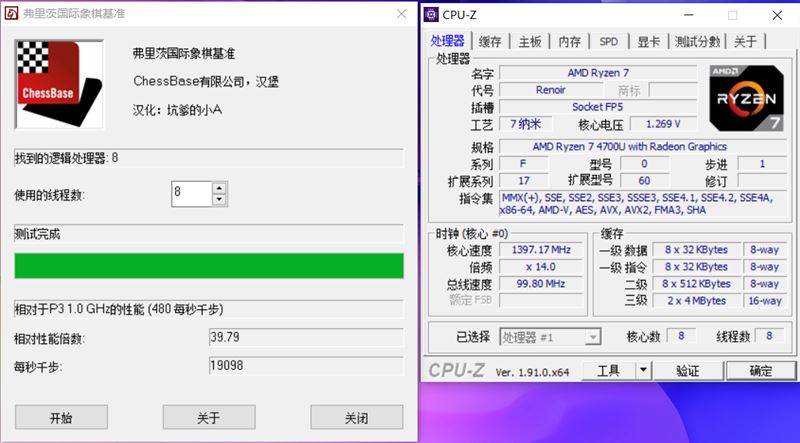
Task: Open the 关于 tab in CPU-Z
Action: [x=745, y=41]
